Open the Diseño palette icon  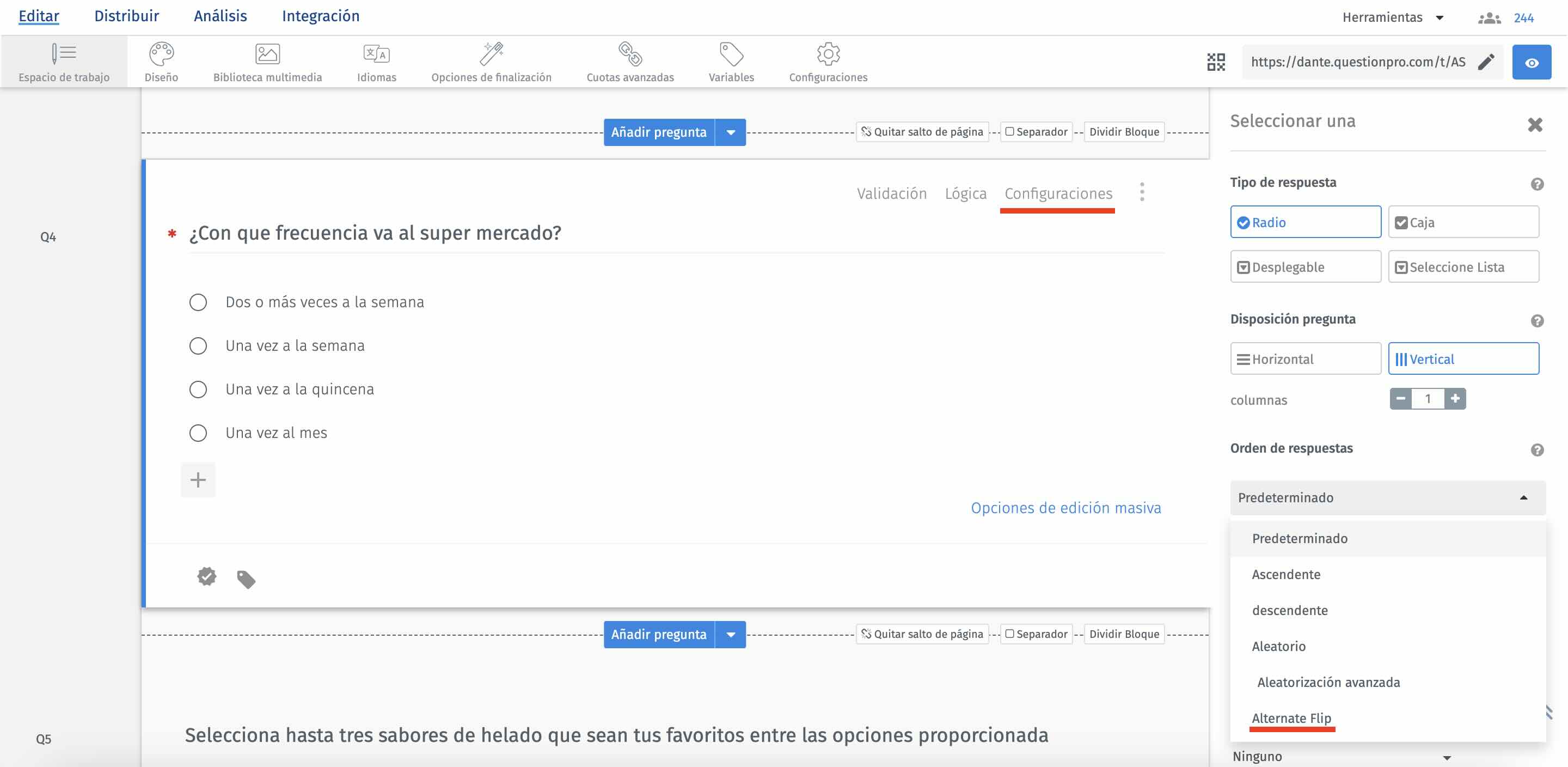point(161,54)
